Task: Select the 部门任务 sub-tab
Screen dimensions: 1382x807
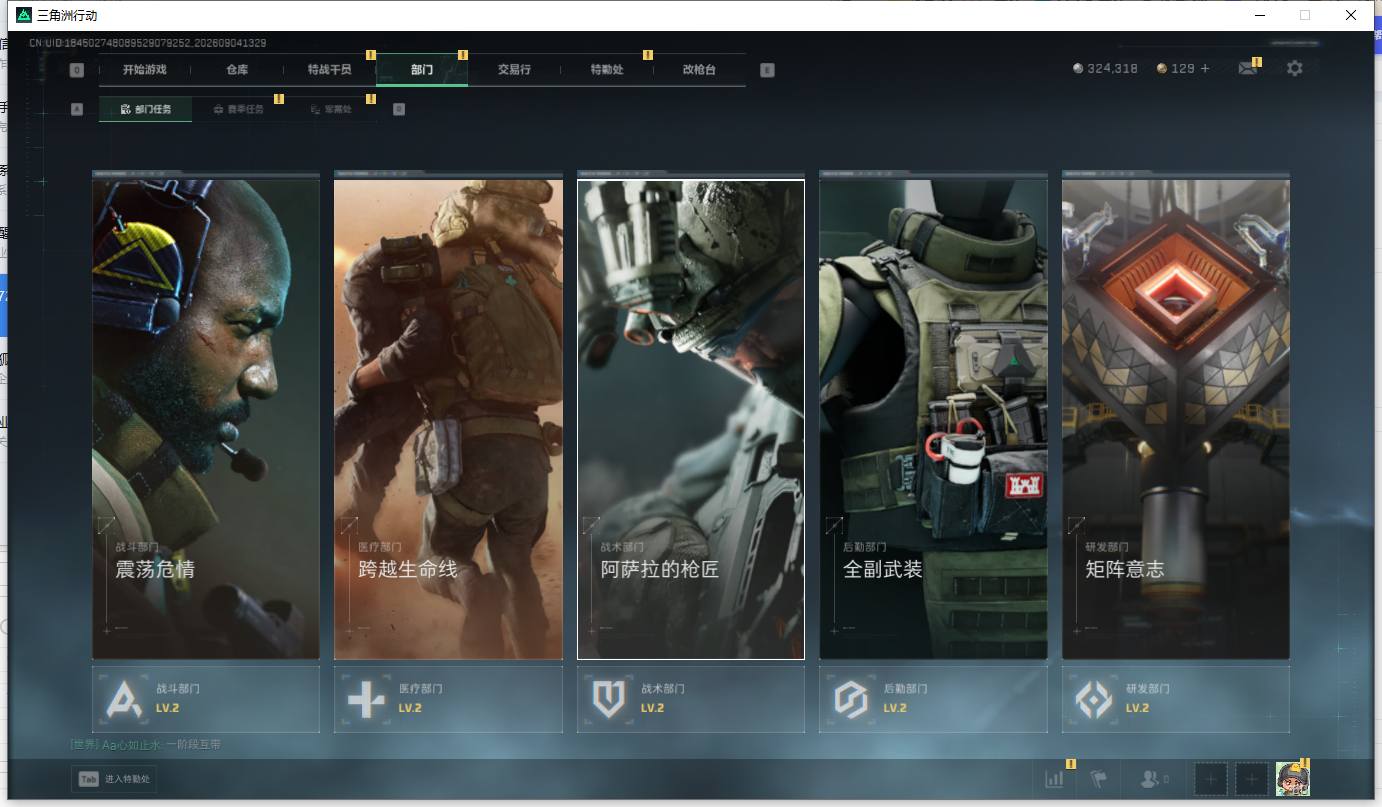Action: [x=145, y=109]
